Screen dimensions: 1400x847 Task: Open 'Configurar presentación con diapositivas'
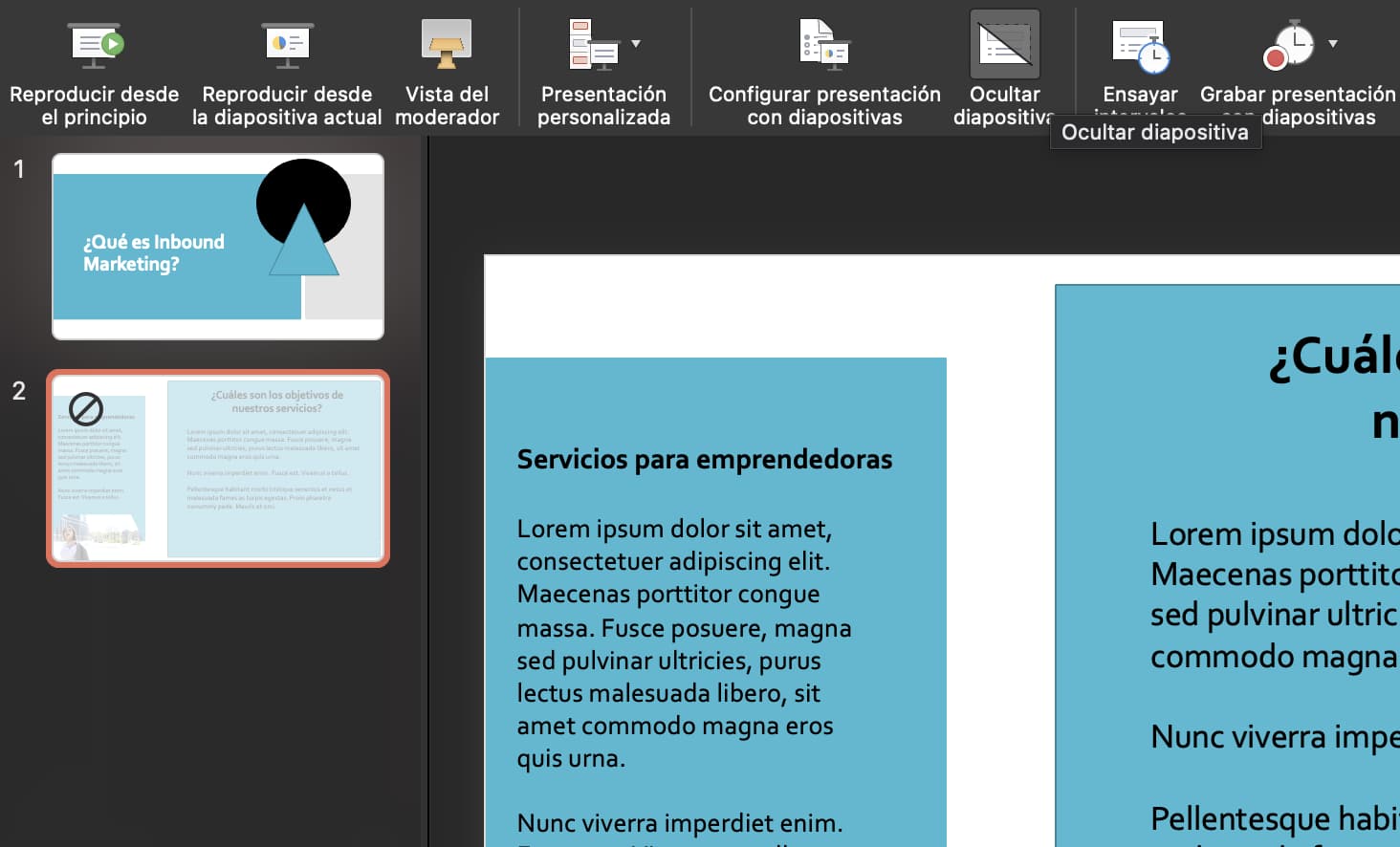[823, 44]
